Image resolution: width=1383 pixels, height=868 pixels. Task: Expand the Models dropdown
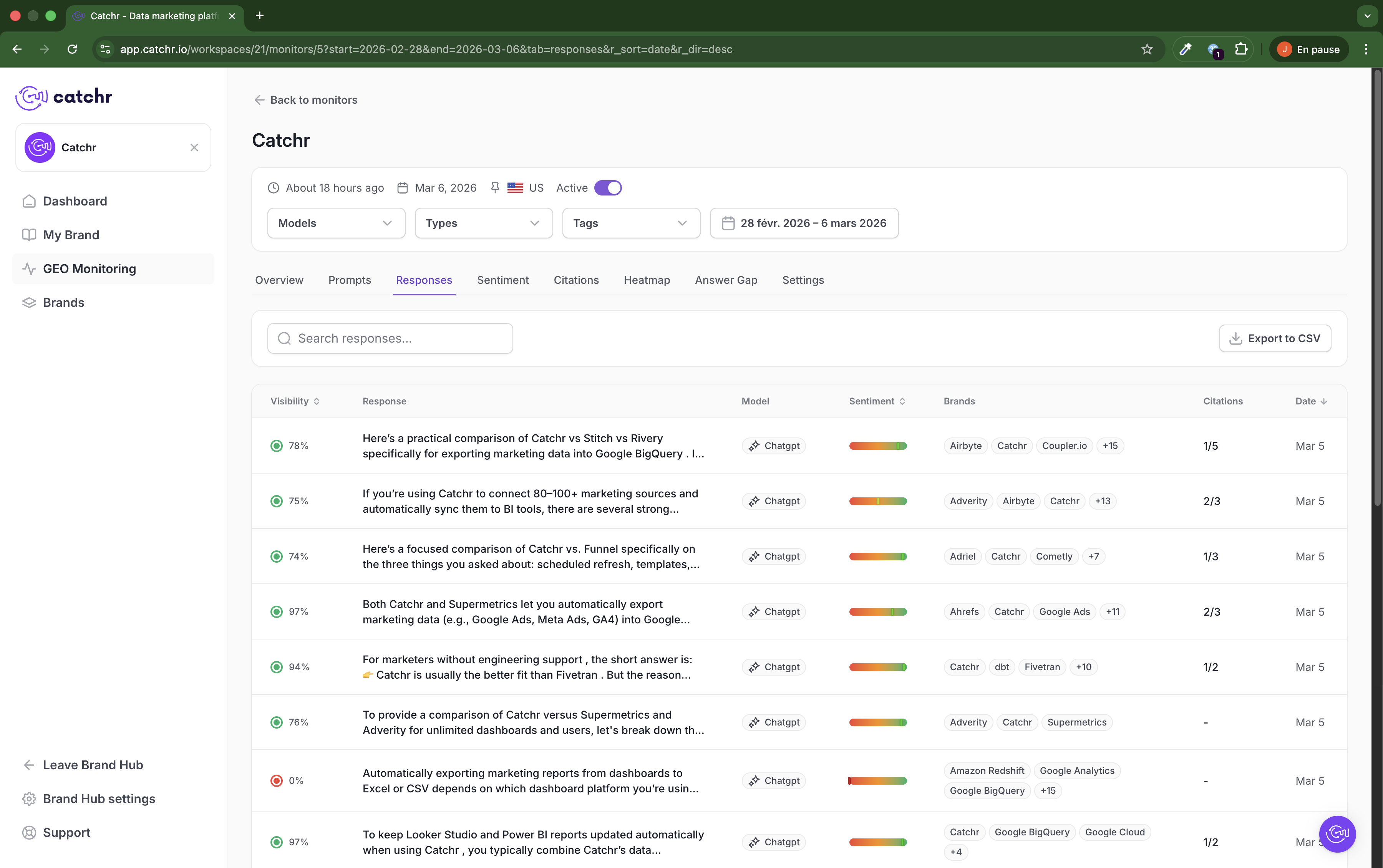click(x=336, y=223)
